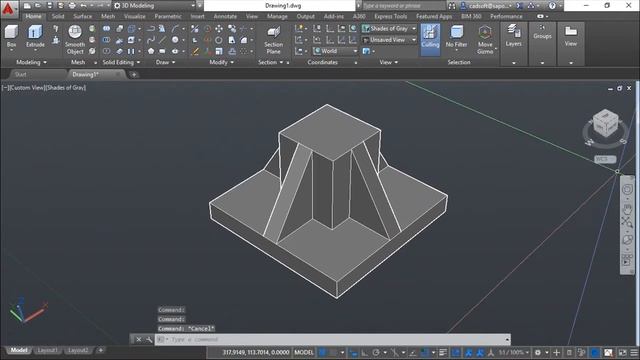Click the Print icon in quick access toolbar
The width and height of the screenshot is (640, 360).
[72, 6]
